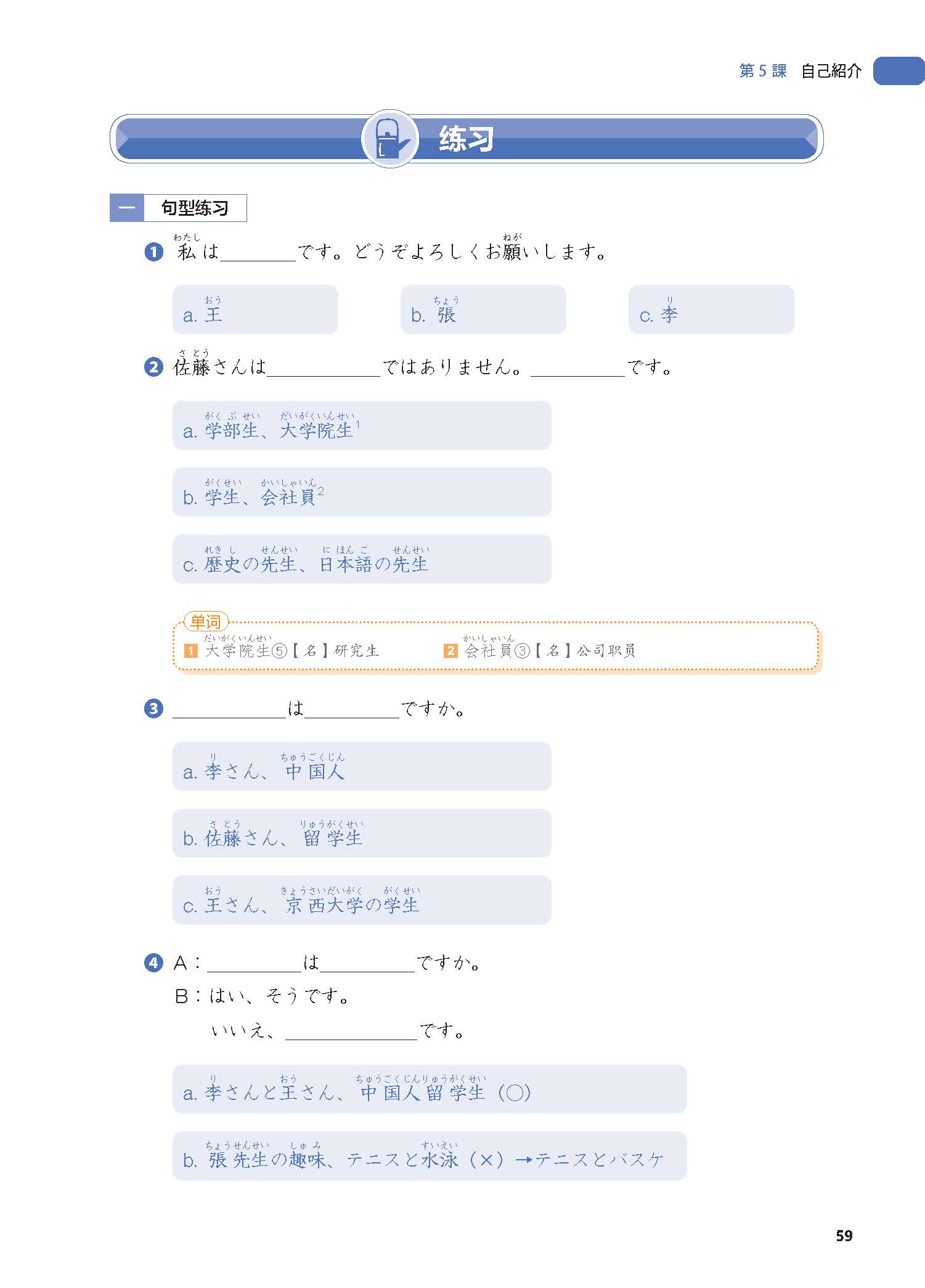Image resolution: width=925 pixels, height=1288 pixels.
Task: Click the circled number 2 exercise marker
Action: [153, 367]
